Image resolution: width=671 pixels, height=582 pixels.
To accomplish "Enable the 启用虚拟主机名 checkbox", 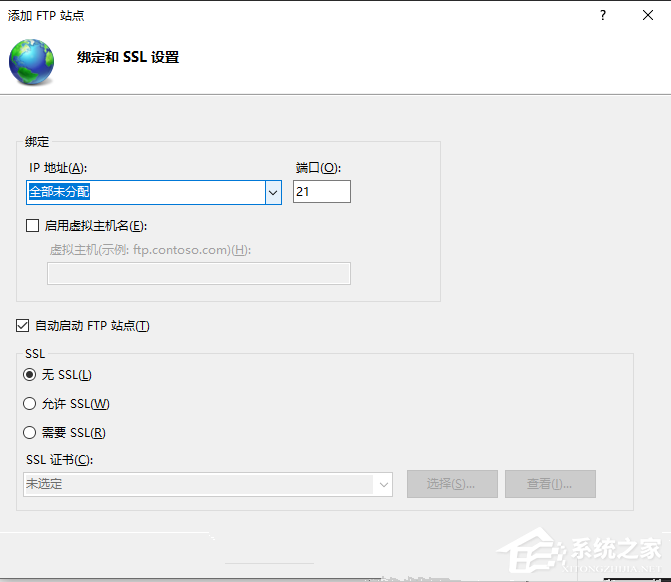I will click(x=33, y=226).
